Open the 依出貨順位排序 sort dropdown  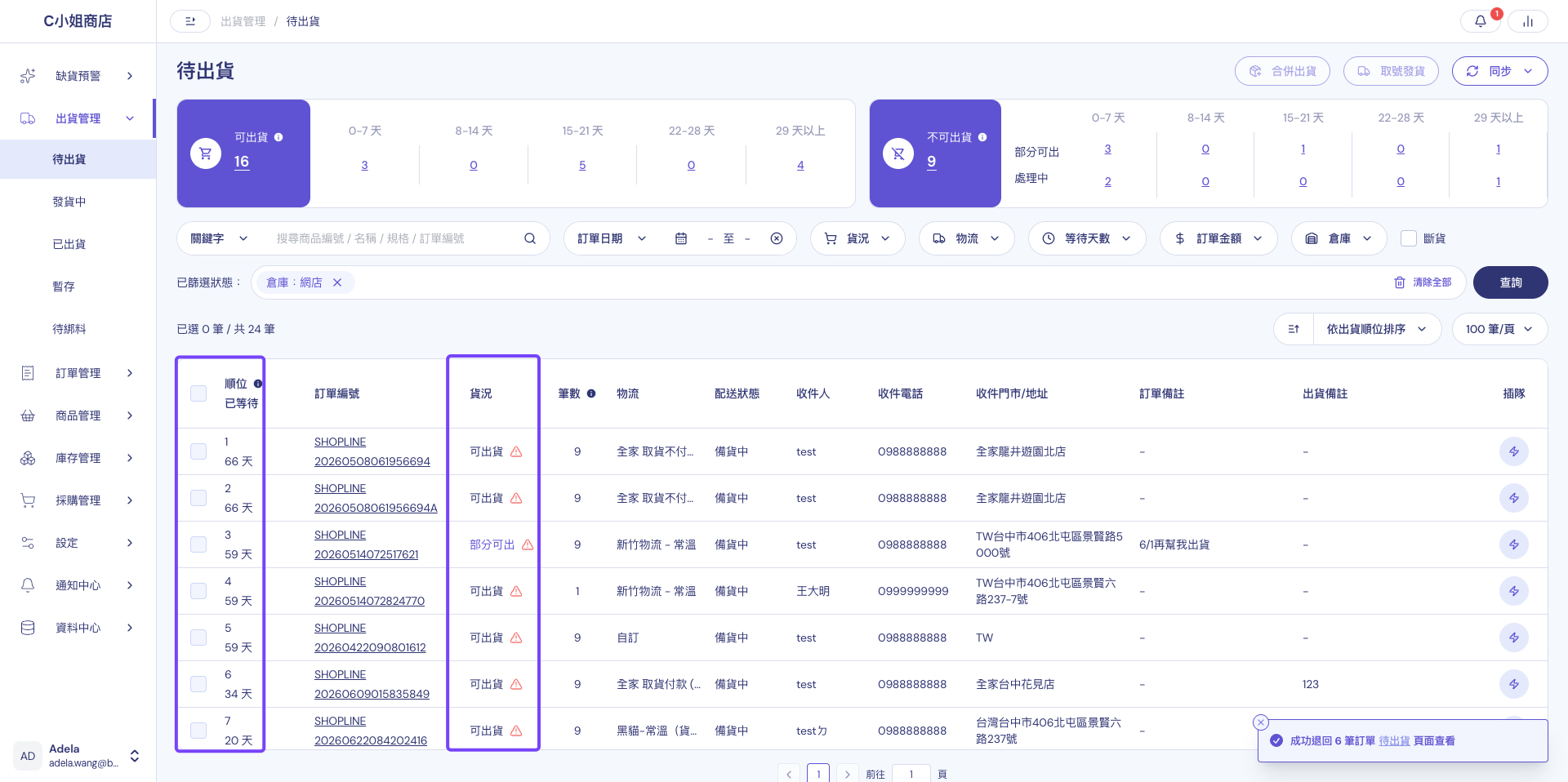[x=1376, y=329]
